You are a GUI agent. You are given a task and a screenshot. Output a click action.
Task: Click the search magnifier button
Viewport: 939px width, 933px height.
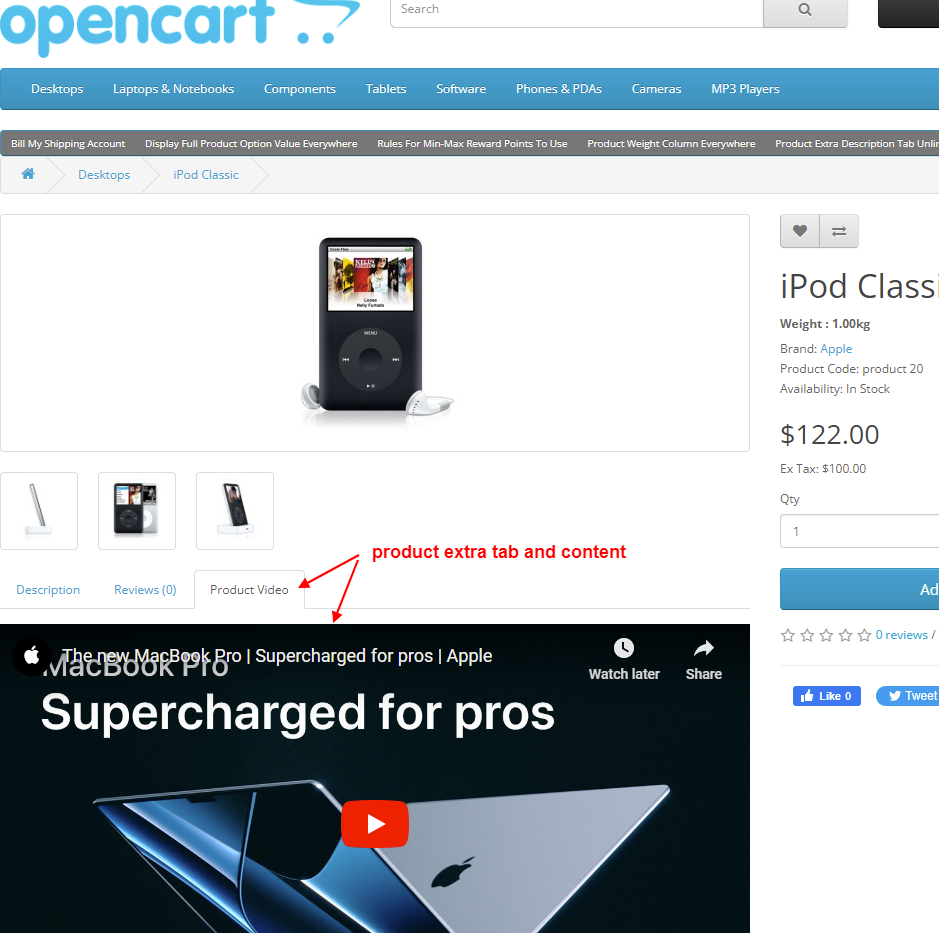pos(805,11)
